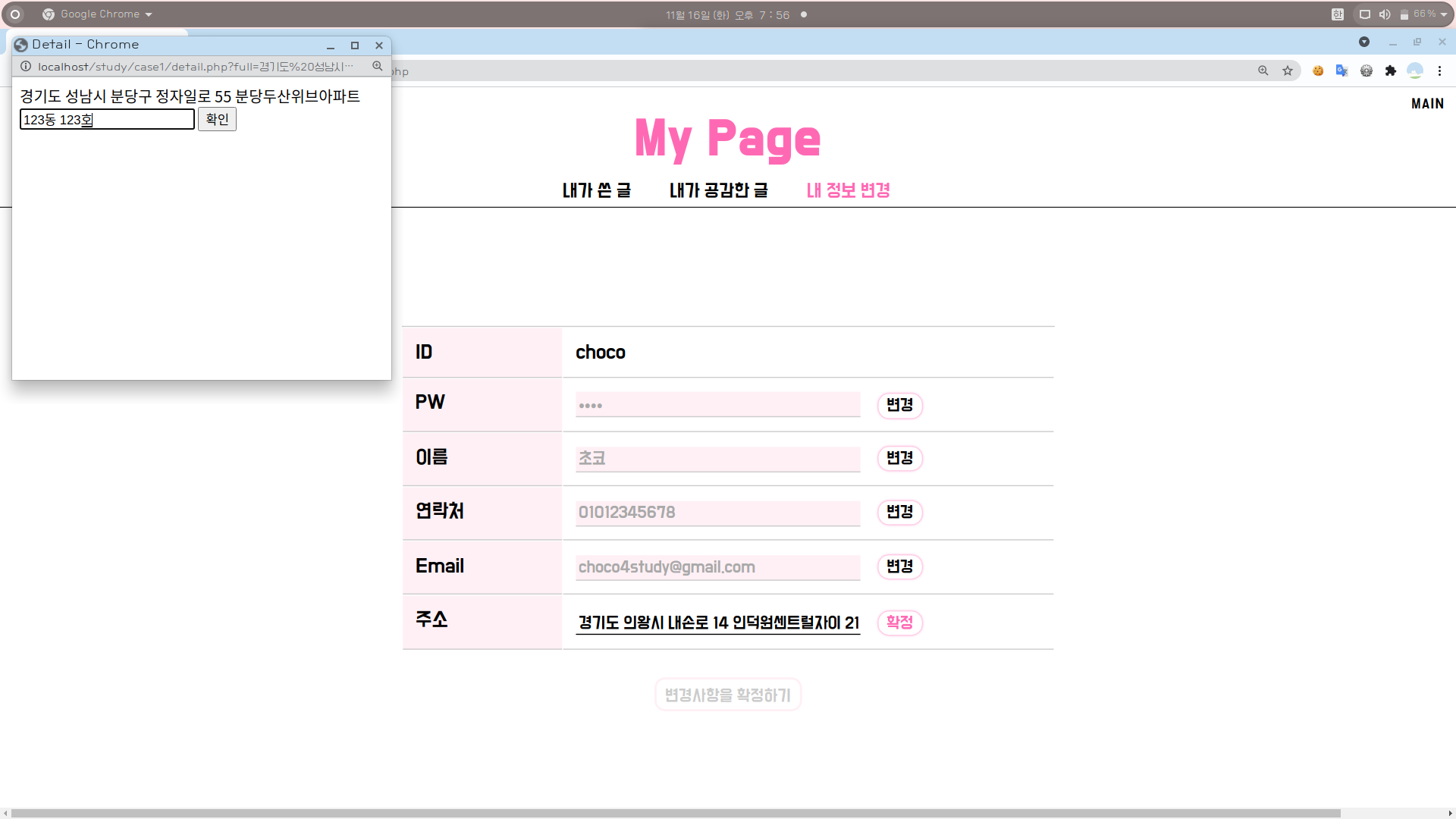
Task: Open Chrome three-dot menu
Action: pyautogui.click(x=1439, y=71)
